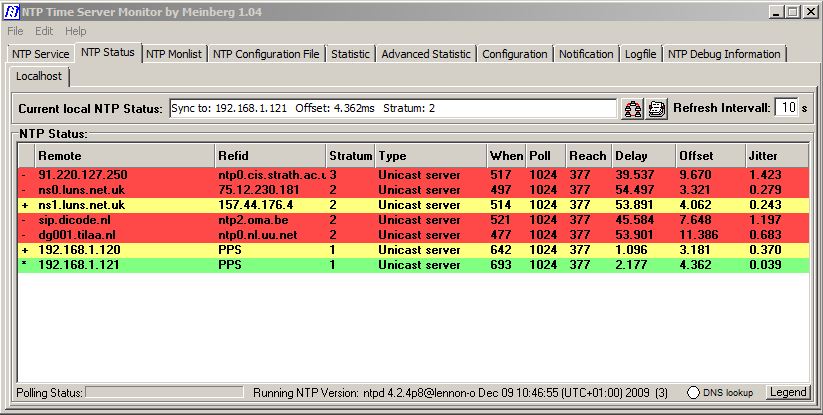
Task: Select the ns1.luns.net.uk row
Action: click(x=414, y=205)
